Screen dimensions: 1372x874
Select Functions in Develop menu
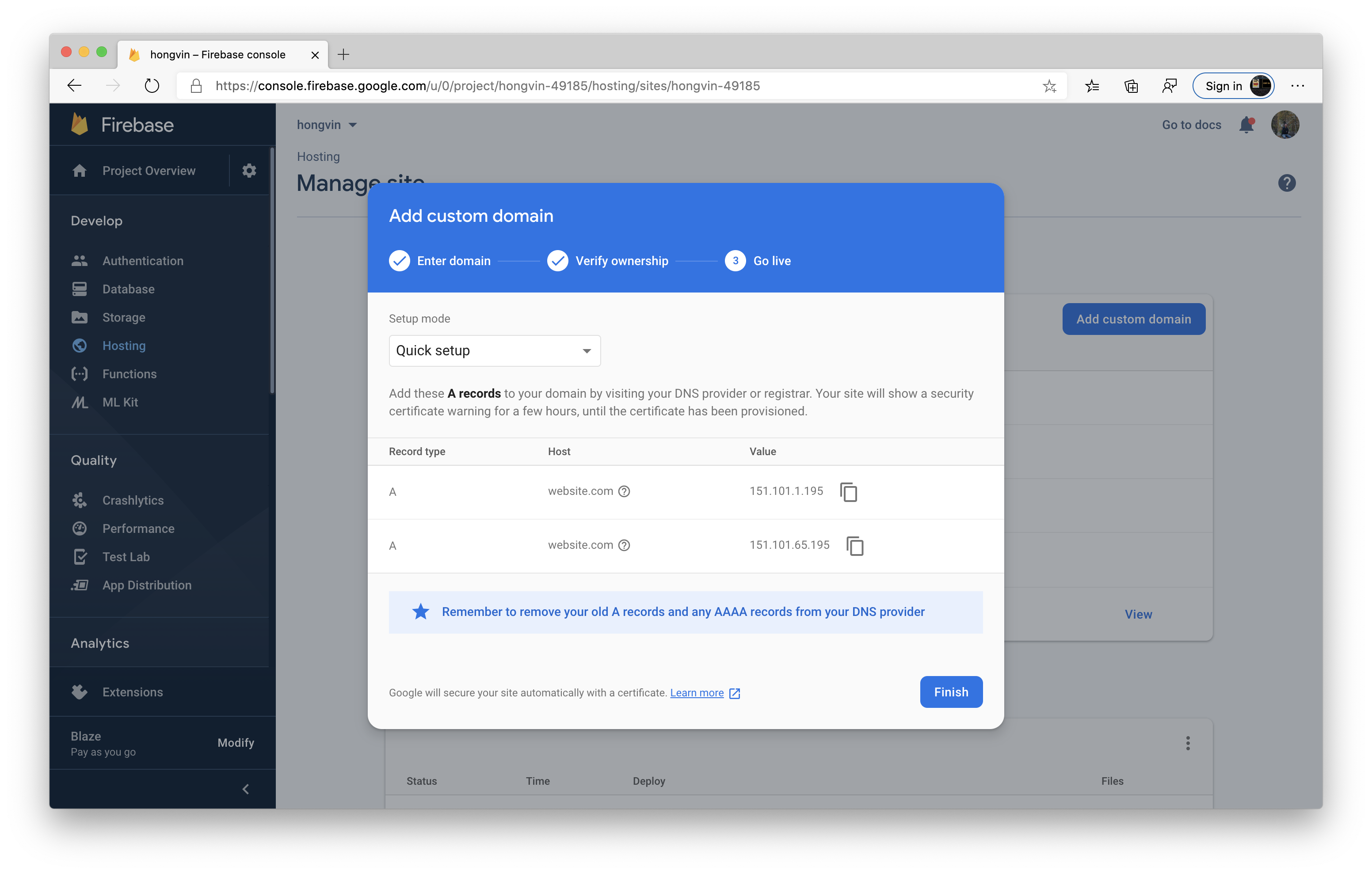pyautogui.click(x=130, y=374)
